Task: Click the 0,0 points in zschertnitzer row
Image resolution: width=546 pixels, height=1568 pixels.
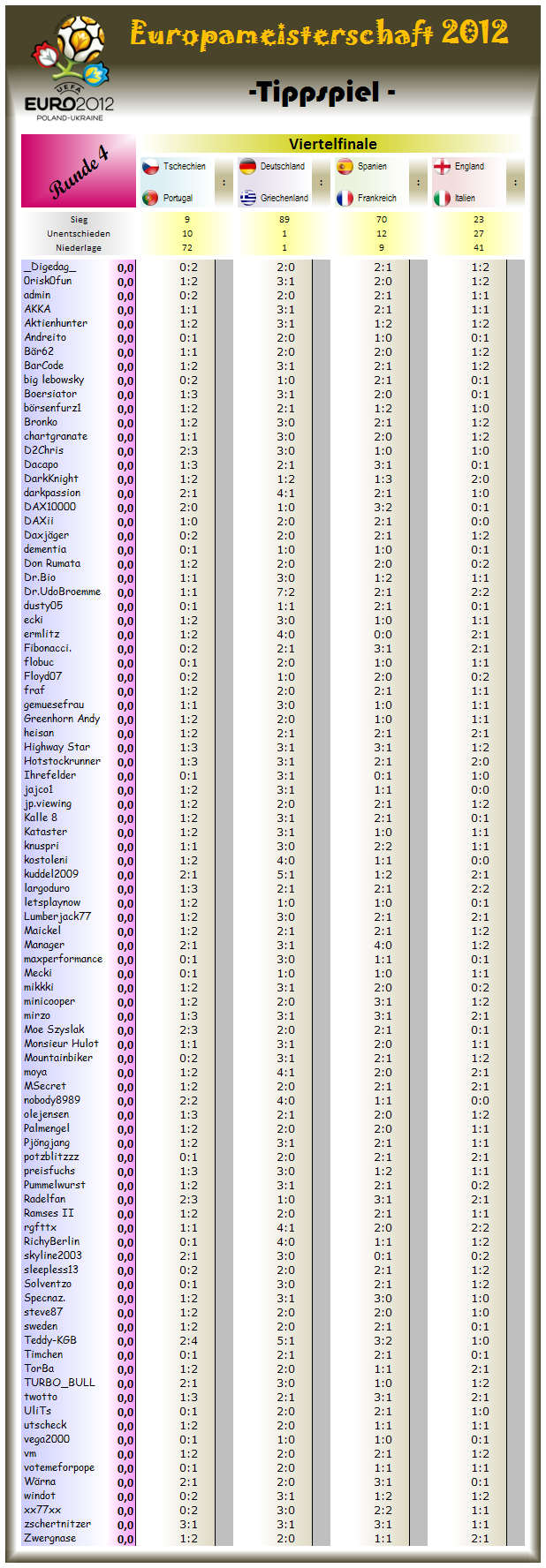Action: (x=125, y=1525)
